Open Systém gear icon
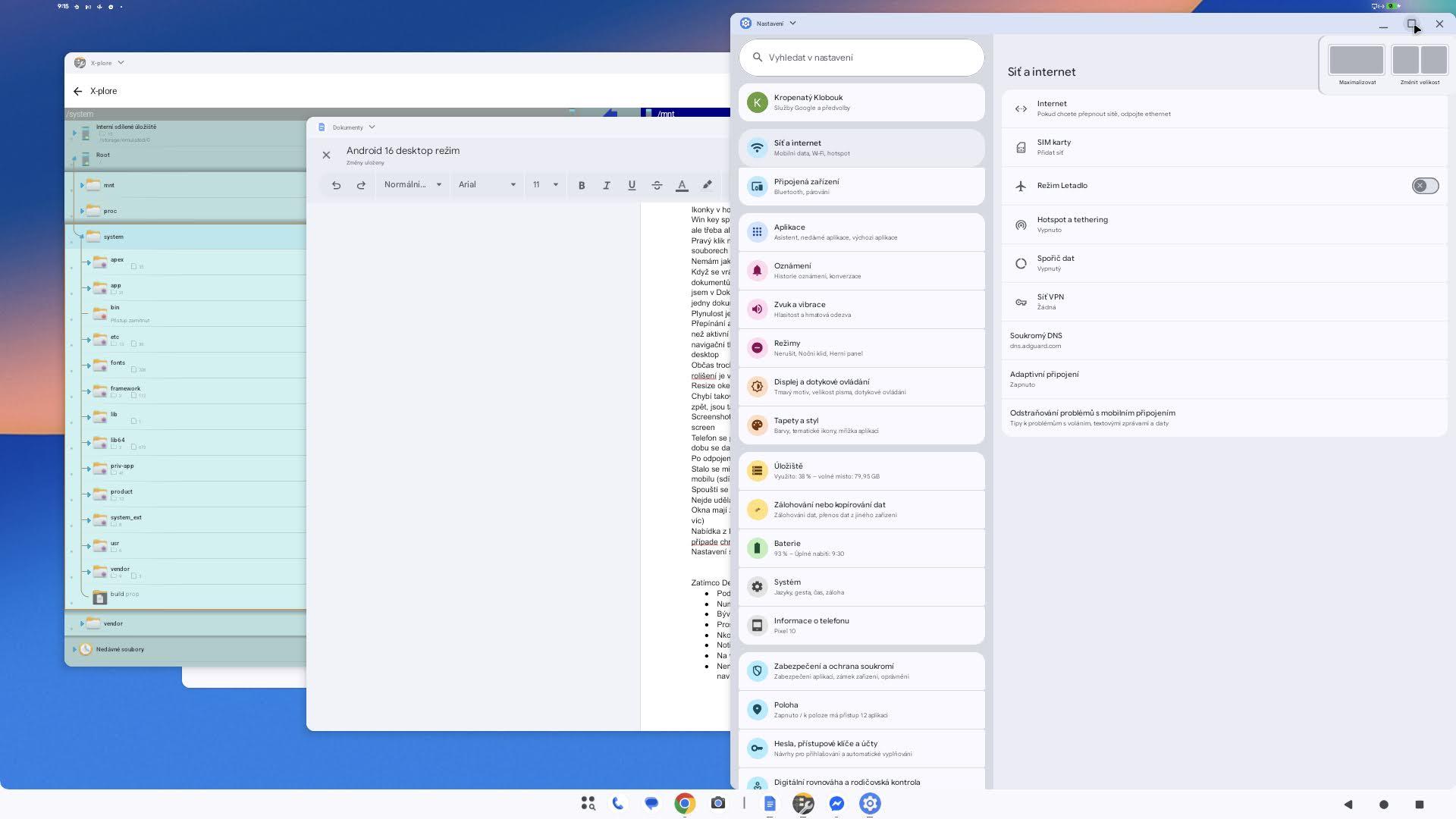Image resolution: width=1456 pixels, height=819 pixels. click(x=757, y=587)
